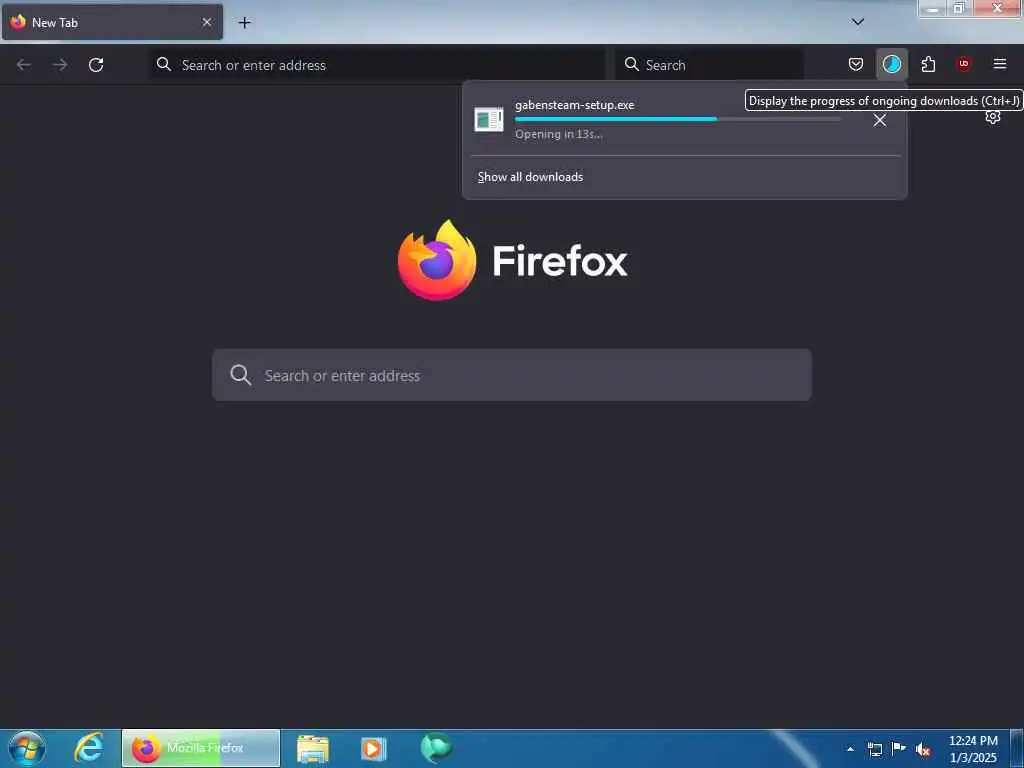Click the gabensteam-setup.exe file icon
1024x768 pixels.
click(x=488, y=120)
